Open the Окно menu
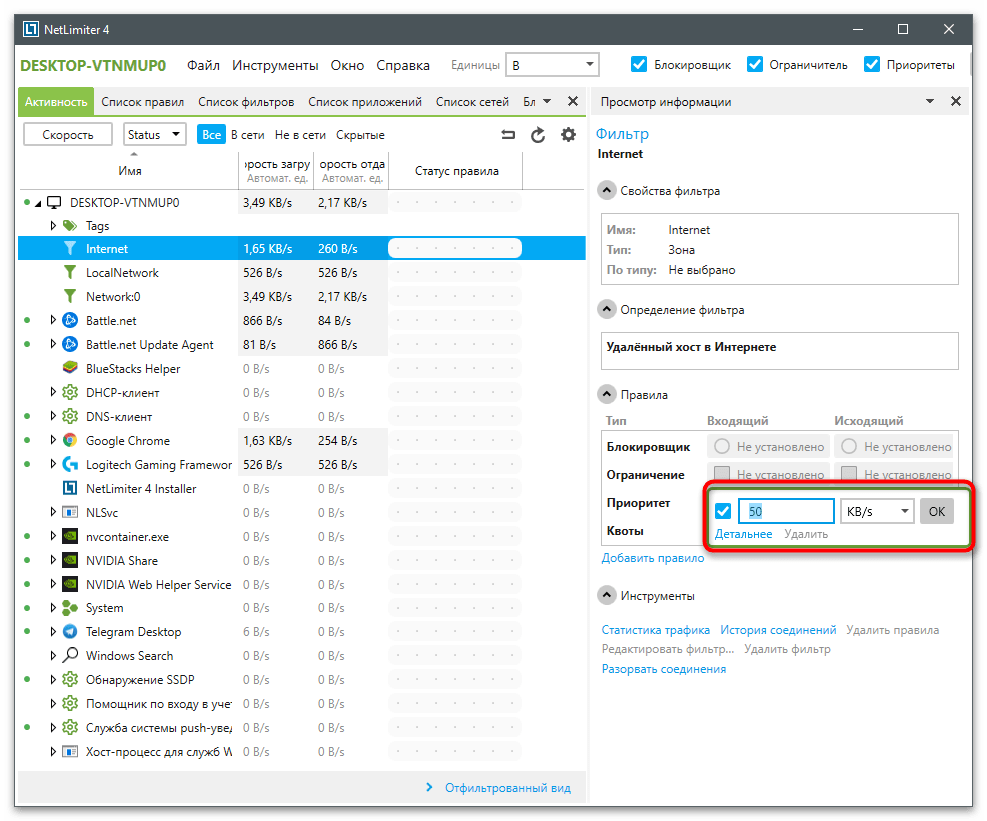Screen dimensions: 987x821 (347, 65)
